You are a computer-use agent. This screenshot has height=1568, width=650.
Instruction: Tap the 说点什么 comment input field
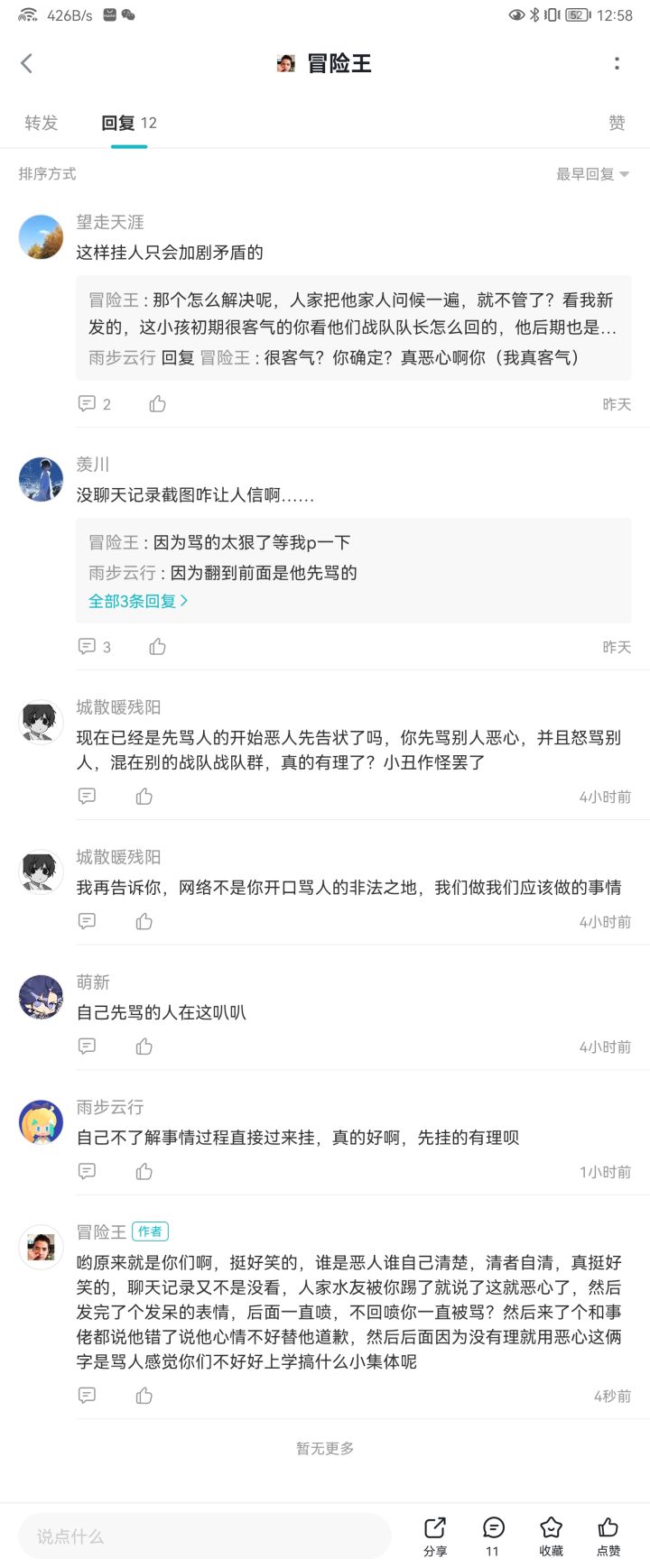pos(204,1536)
